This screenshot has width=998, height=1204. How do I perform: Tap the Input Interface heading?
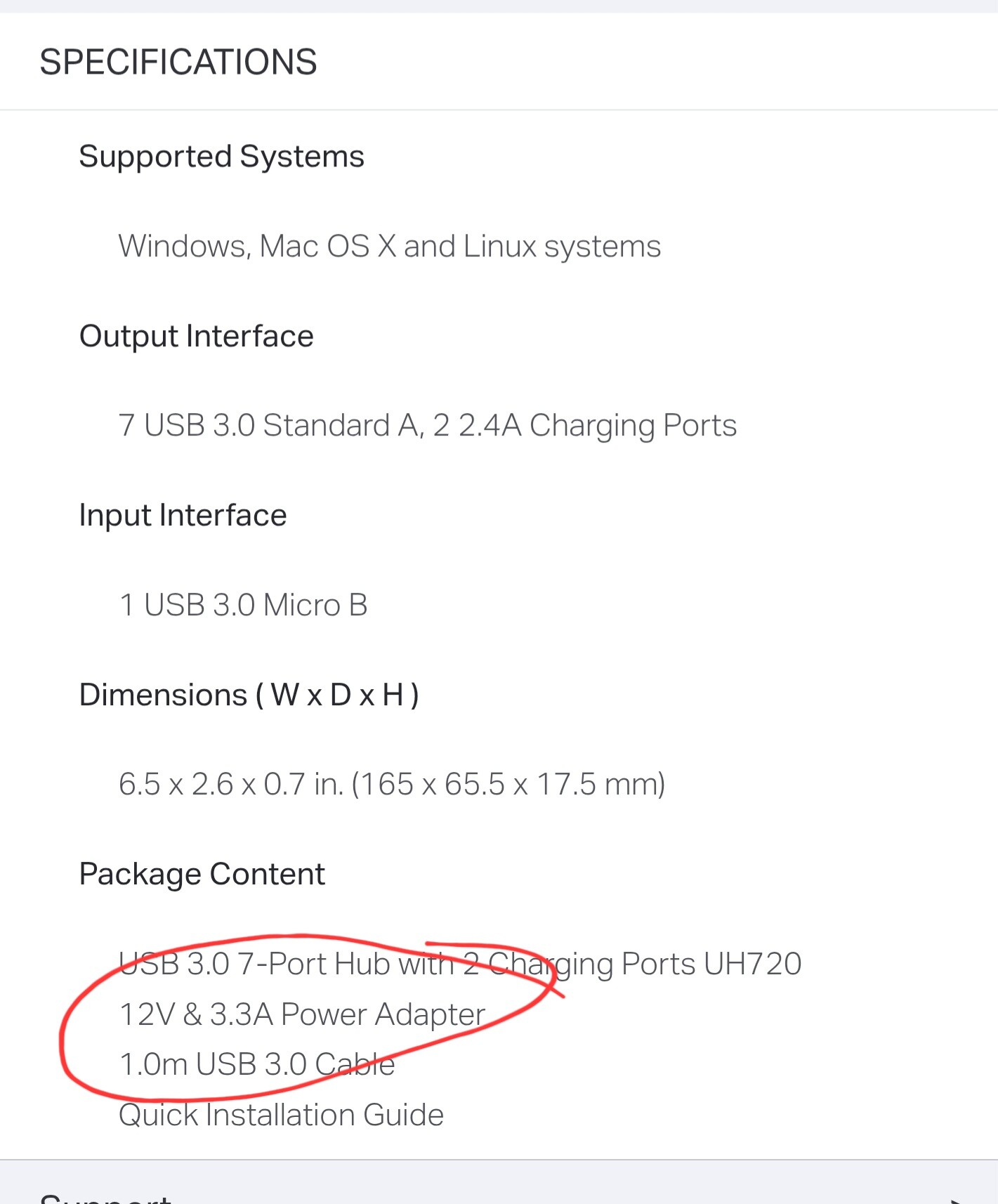point(183,516)
